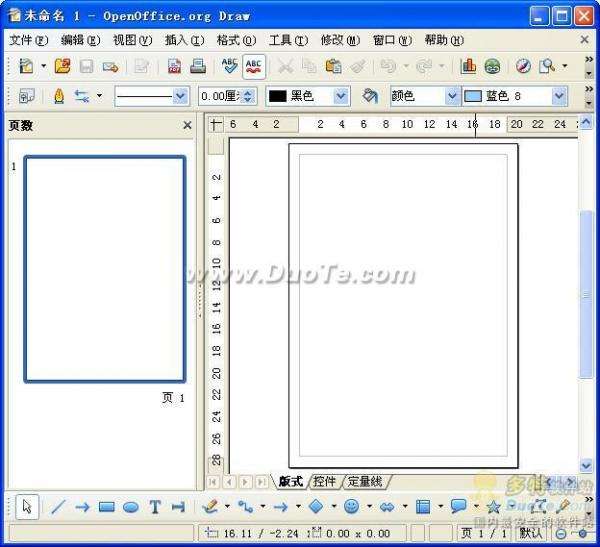Select the Rectangle drawing tool
This screenshot has height=547, width=600.
(107, 507)
